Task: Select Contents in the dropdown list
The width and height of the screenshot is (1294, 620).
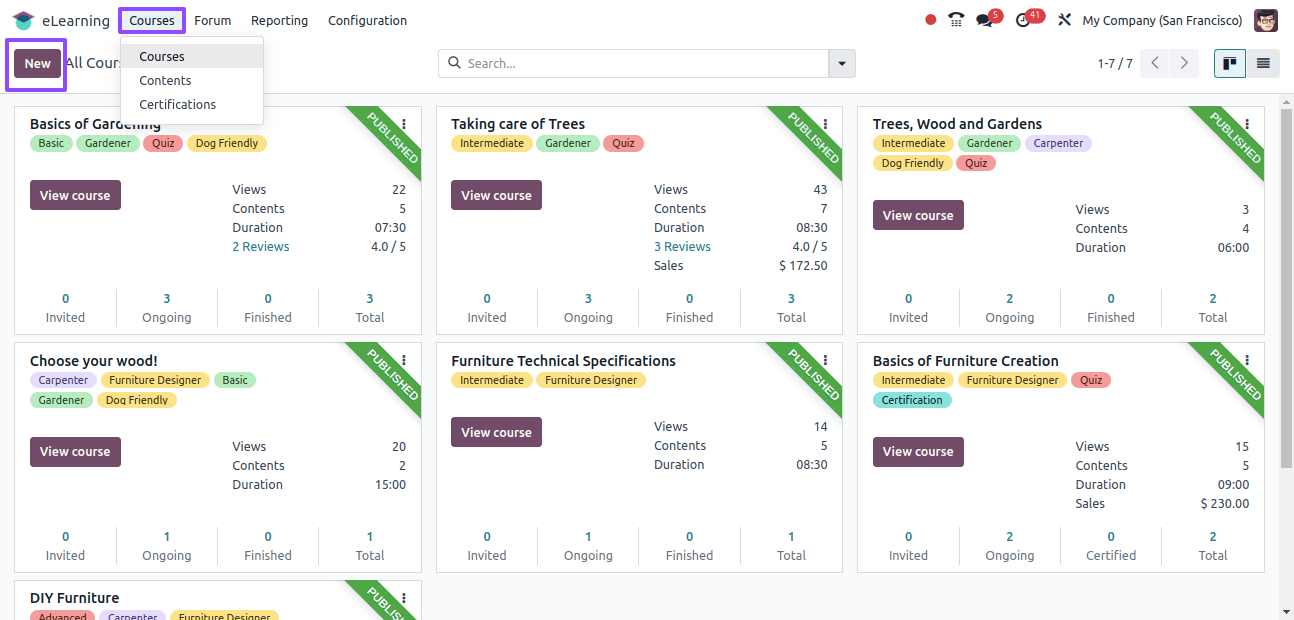Action: point(192,81)
